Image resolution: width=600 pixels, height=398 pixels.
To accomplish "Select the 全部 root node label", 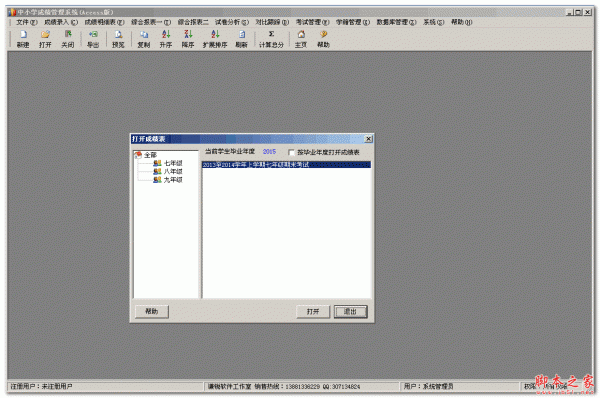I will [150, 155].
